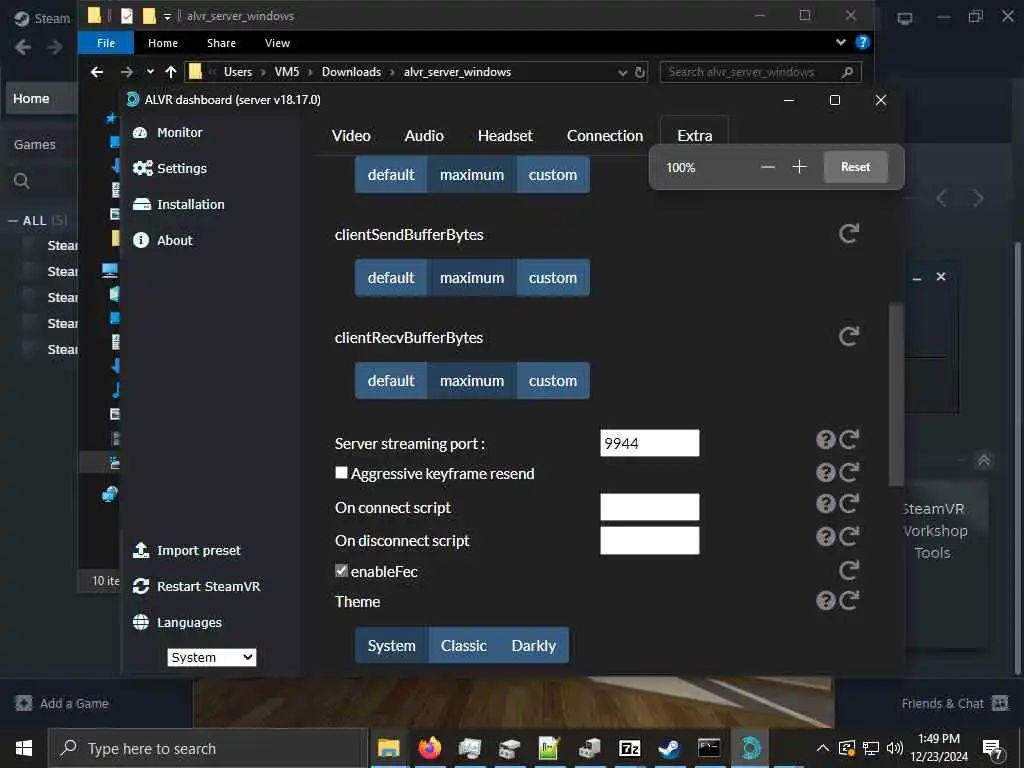This screenshot has height=768, width=1024.
Task: Revert Aggressive keyframe resend setting
Action: (849, 472)
